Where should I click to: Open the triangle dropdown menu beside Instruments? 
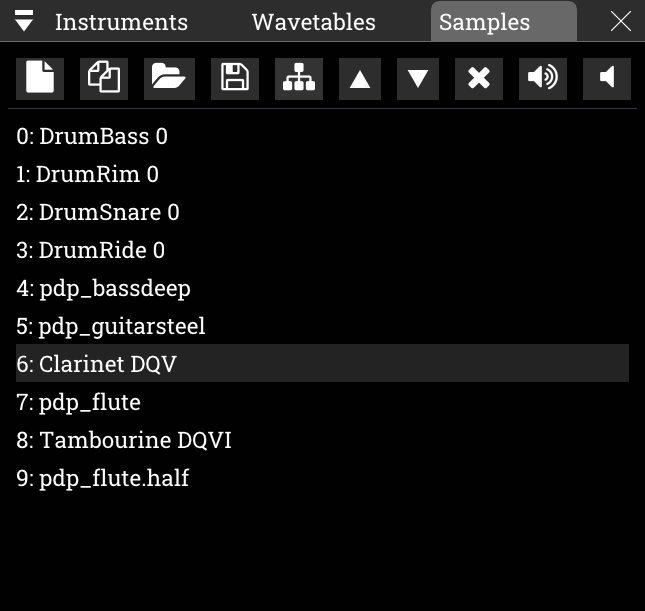point(26,21)
